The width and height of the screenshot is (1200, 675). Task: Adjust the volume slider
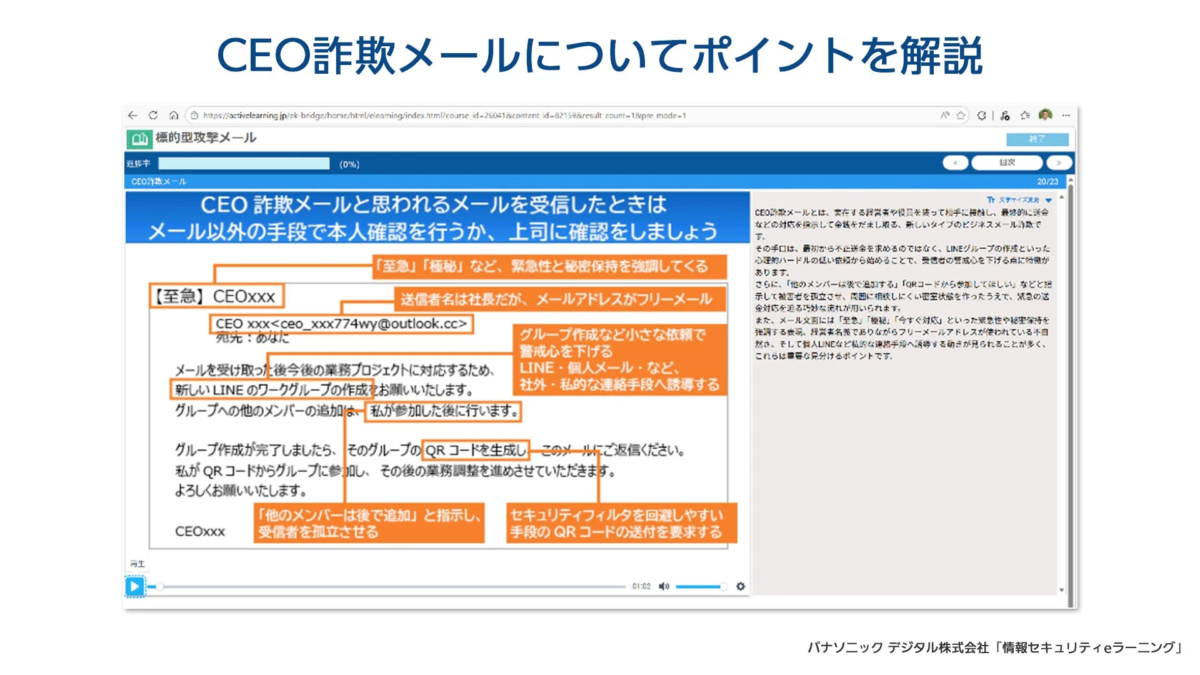tap(700, 587)
